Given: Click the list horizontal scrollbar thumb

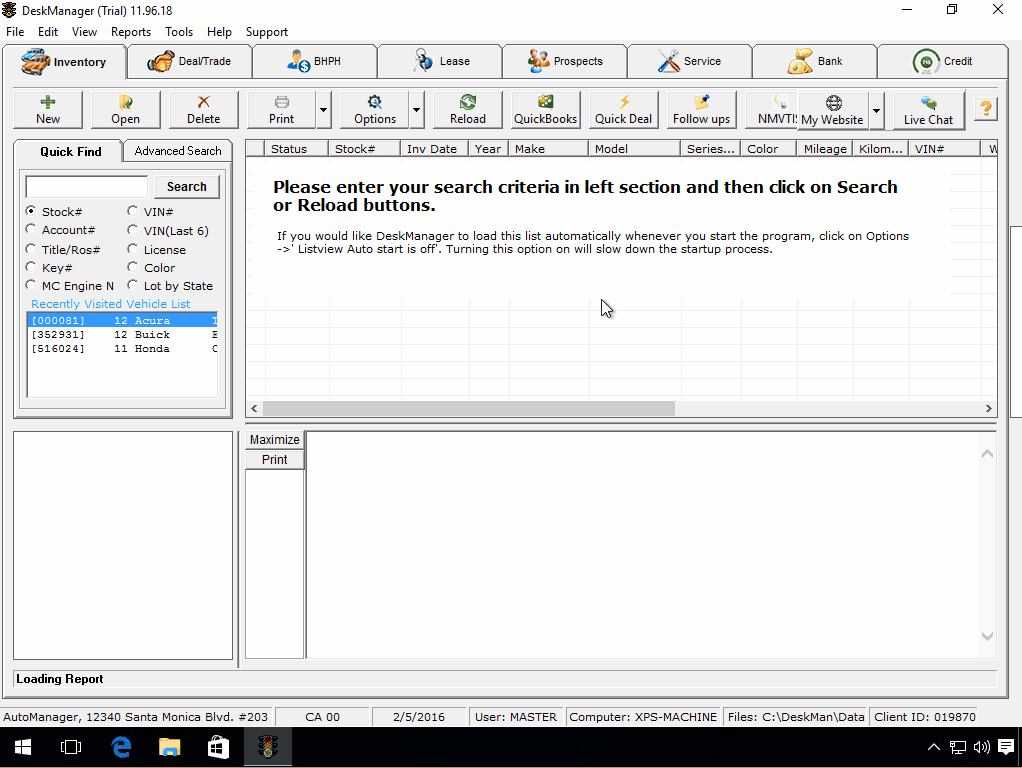Looking at the screenshot, I should tap(469, 408).
